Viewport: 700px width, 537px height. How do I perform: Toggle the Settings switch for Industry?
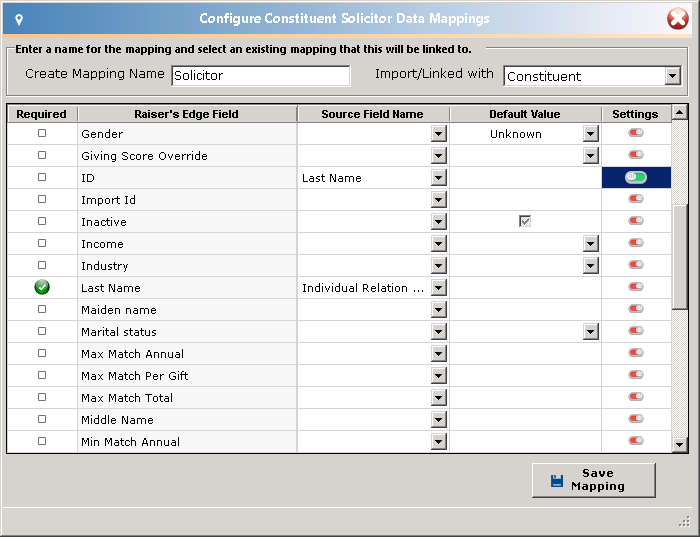coord(636,265)
